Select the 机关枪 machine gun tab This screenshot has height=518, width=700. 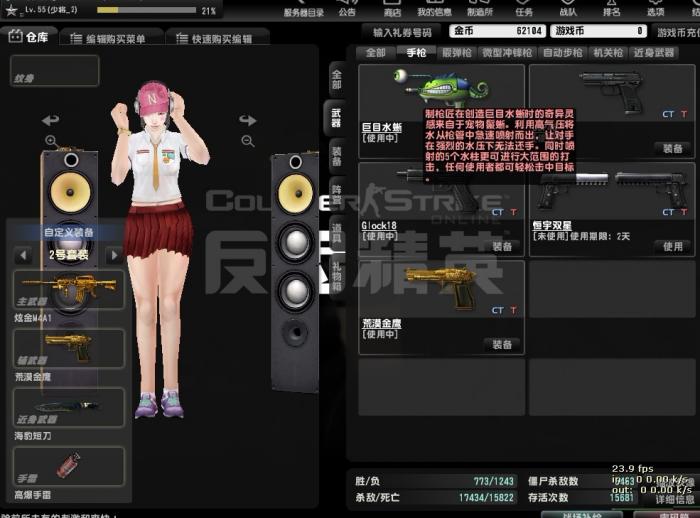click(x=608, y=53)
